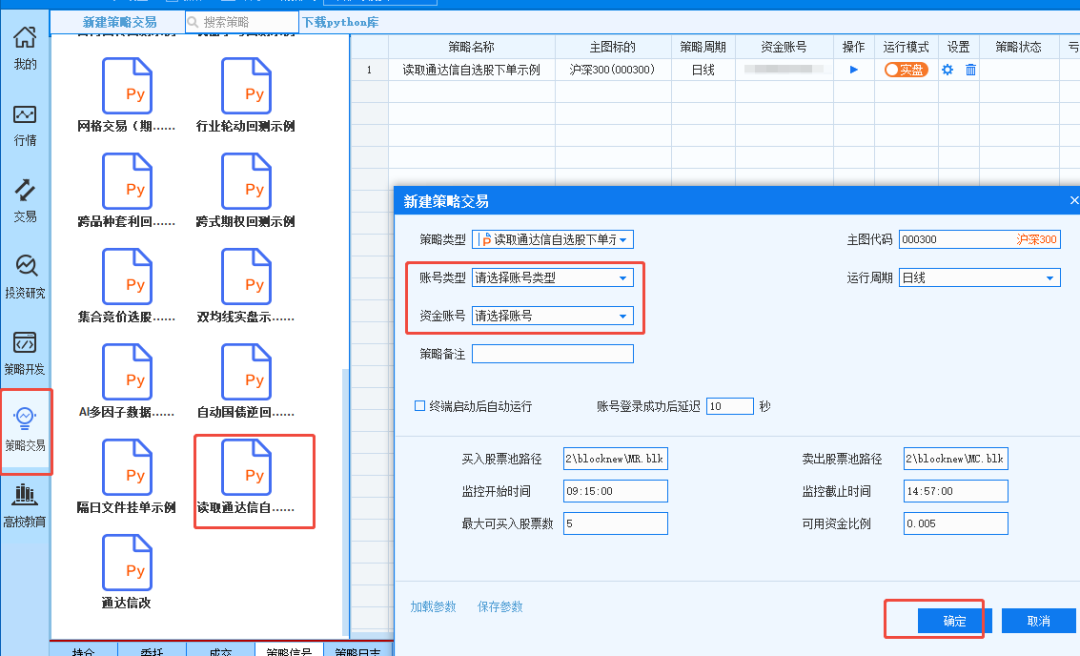1080x656 pixels.
Task: Click the 卖出股票池路径 field
Action: (955, 458)
